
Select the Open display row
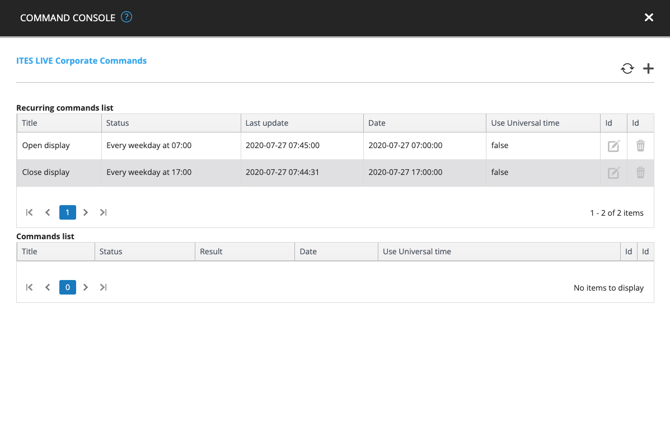click(46, 146)
